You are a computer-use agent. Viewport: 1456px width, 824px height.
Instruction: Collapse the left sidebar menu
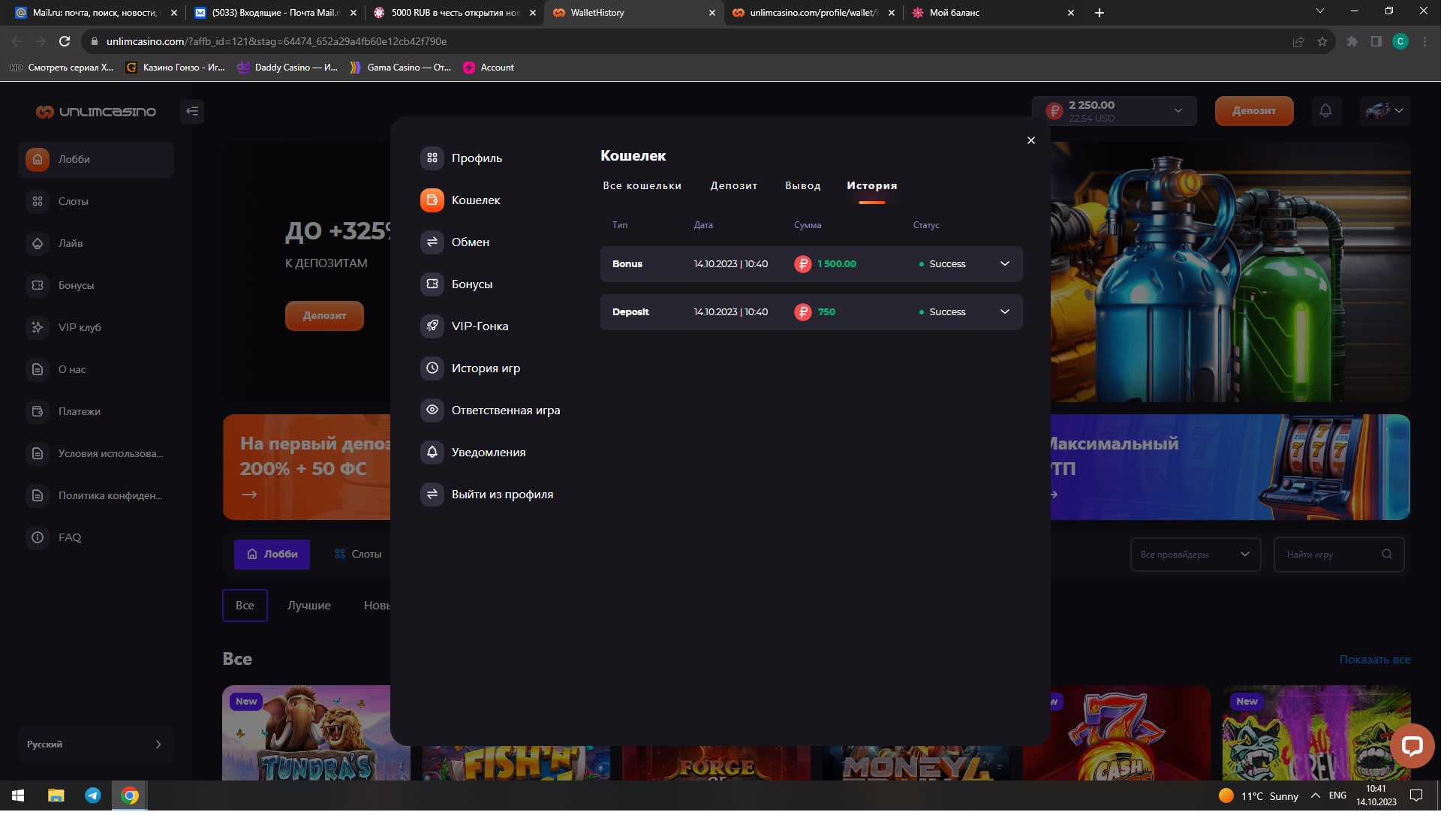click(x=192, y=111)
